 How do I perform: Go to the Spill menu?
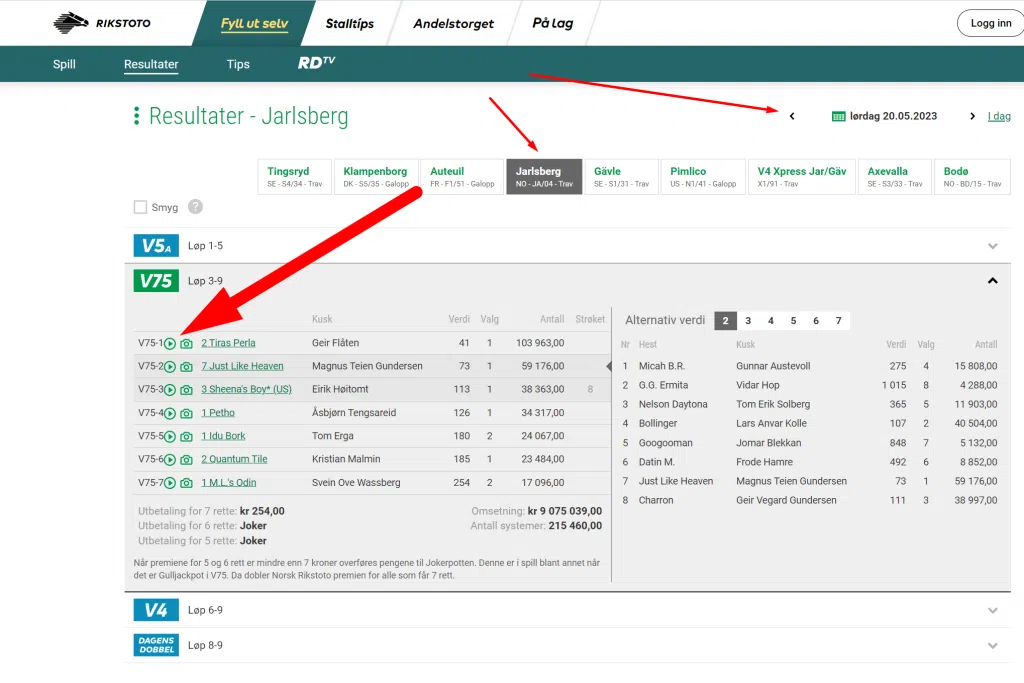click(x=64, y=64)
